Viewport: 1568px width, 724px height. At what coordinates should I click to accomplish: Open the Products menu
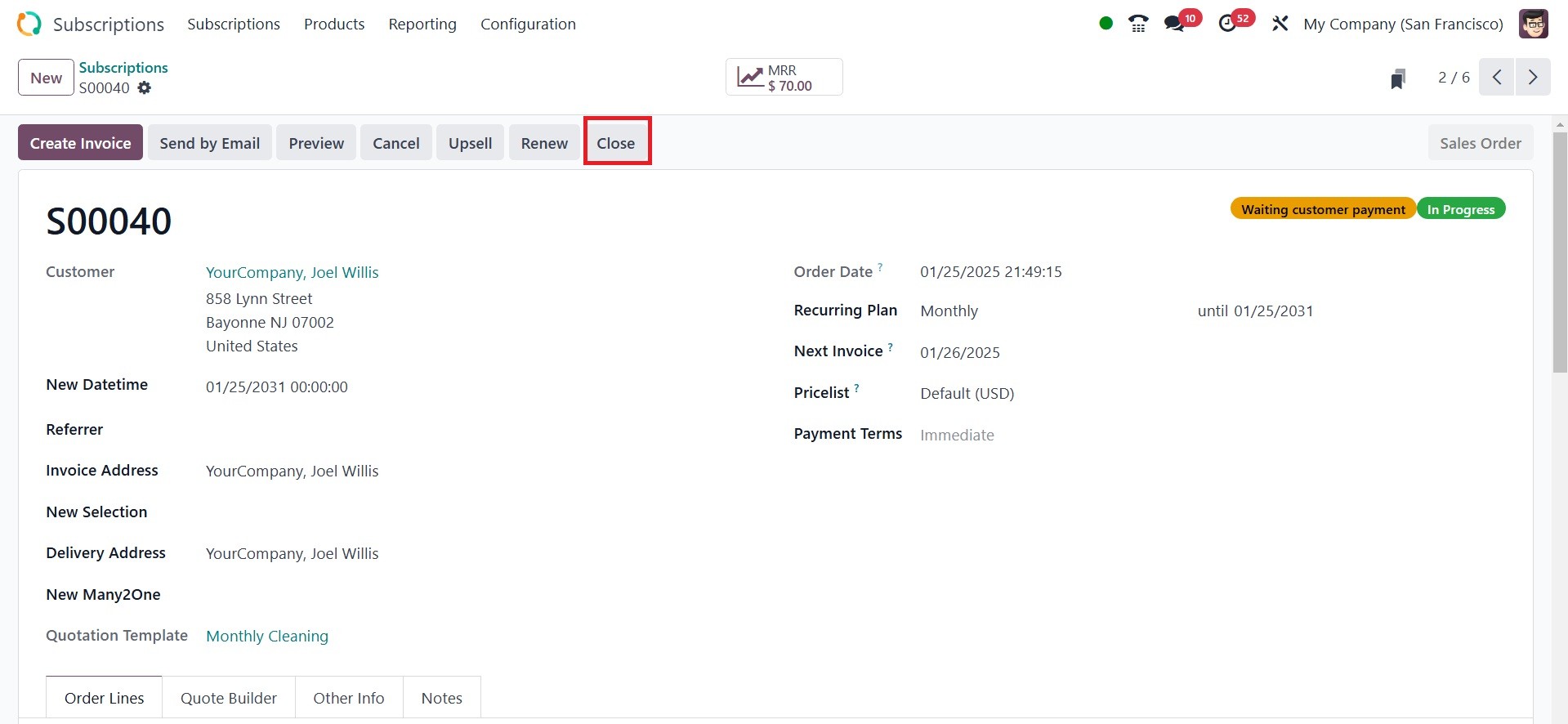pos(334,24)
